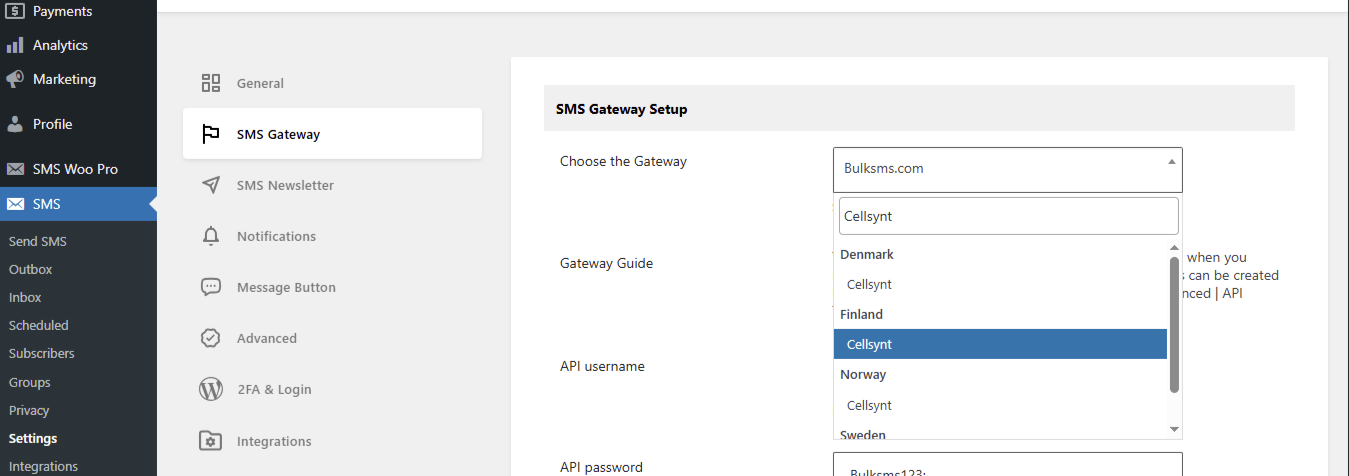The height and width of the screenshot is (476, 1349).
Task: Click the Analytics bar chart icon
Action: (15, 45)
